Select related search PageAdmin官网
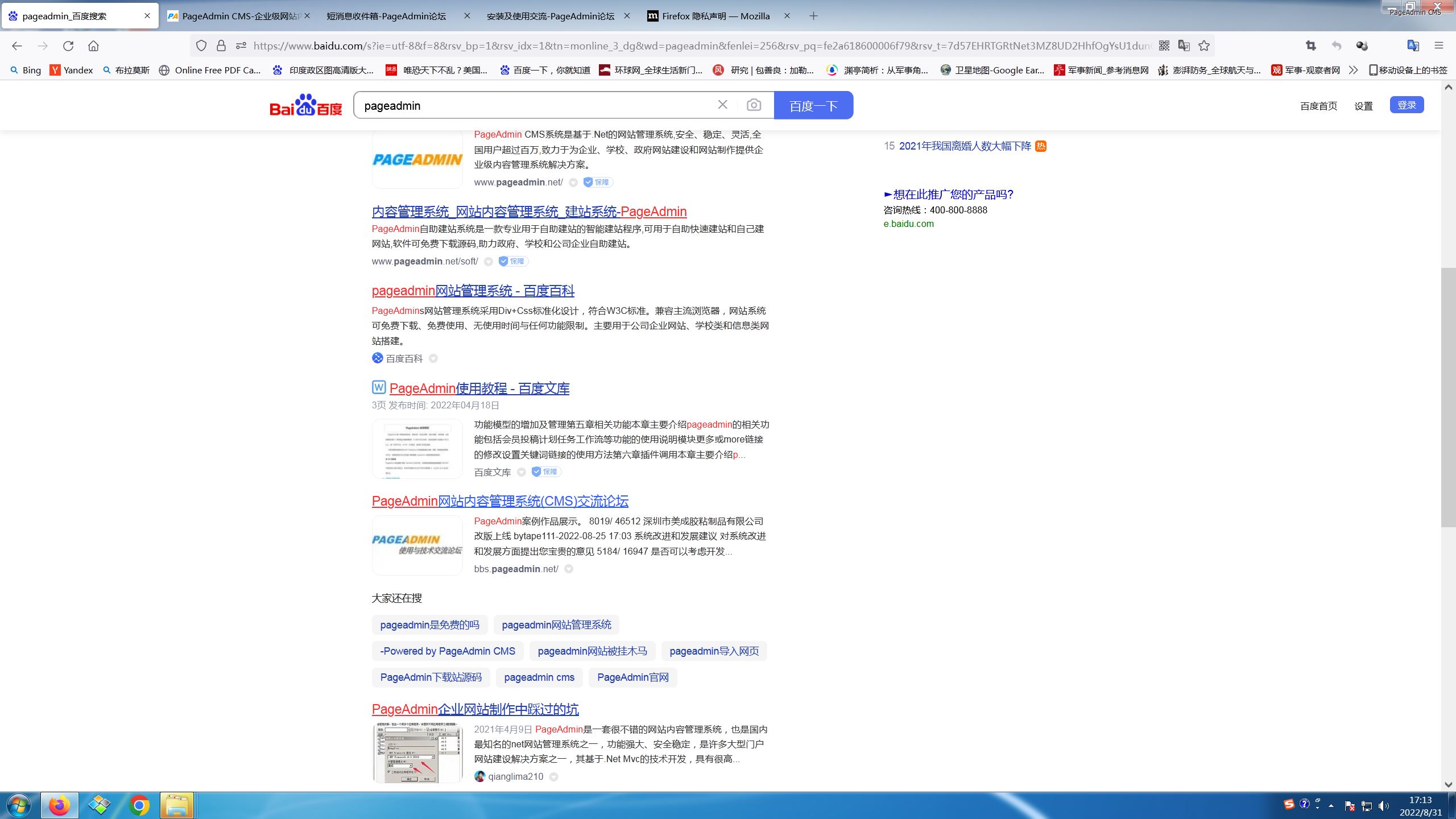This screenshot has height=819, width=1456. coord(633,677)
